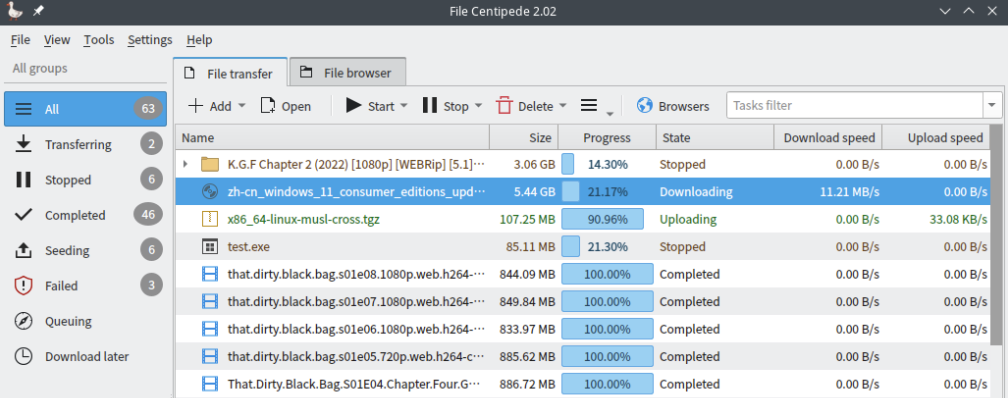Click the test.exe executable icon
This screenshot has height=398, width=1008.
pos(210,246)
